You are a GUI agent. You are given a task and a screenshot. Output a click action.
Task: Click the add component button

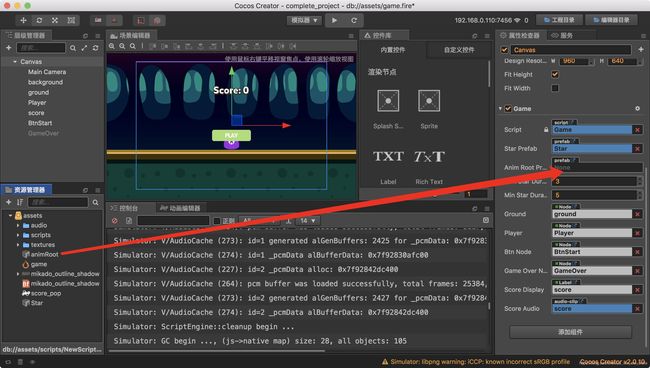tap(570, 332)
